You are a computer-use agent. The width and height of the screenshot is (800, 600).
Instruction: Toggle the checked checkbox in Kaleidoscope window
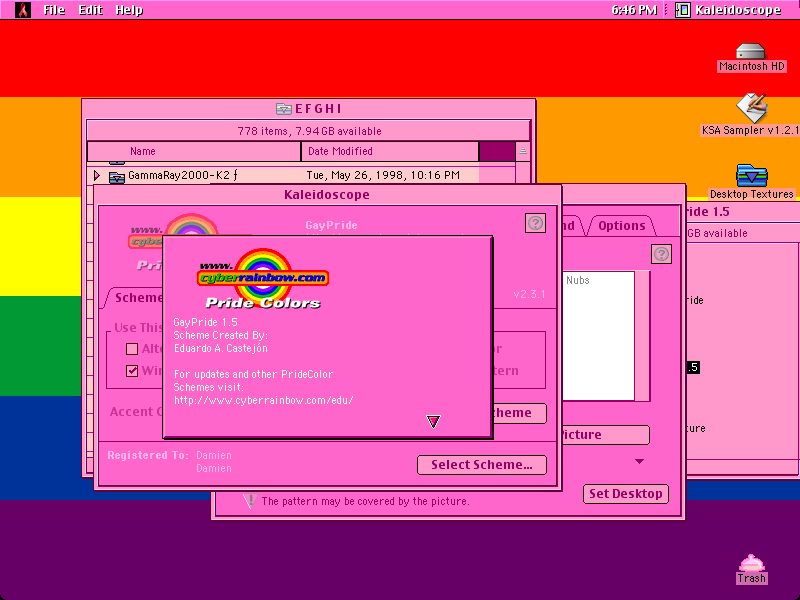point(132,371)
